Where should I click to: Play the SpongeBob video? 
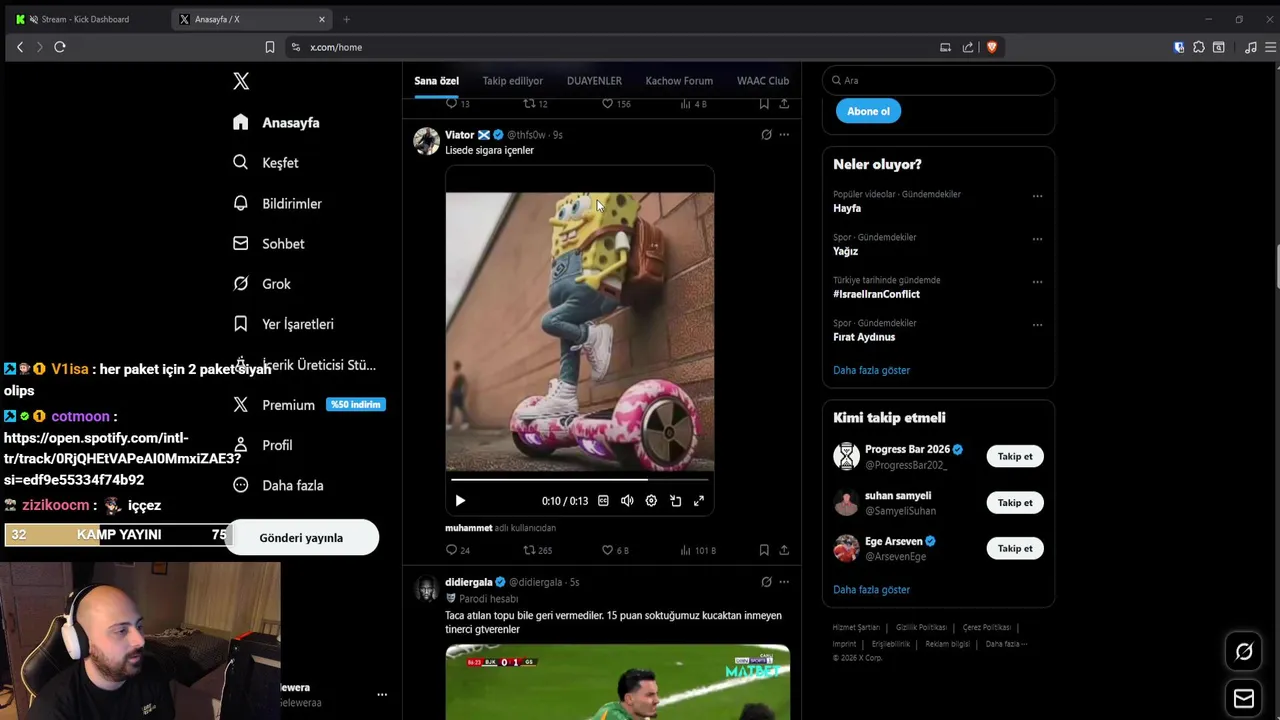(x=460, y=501)
